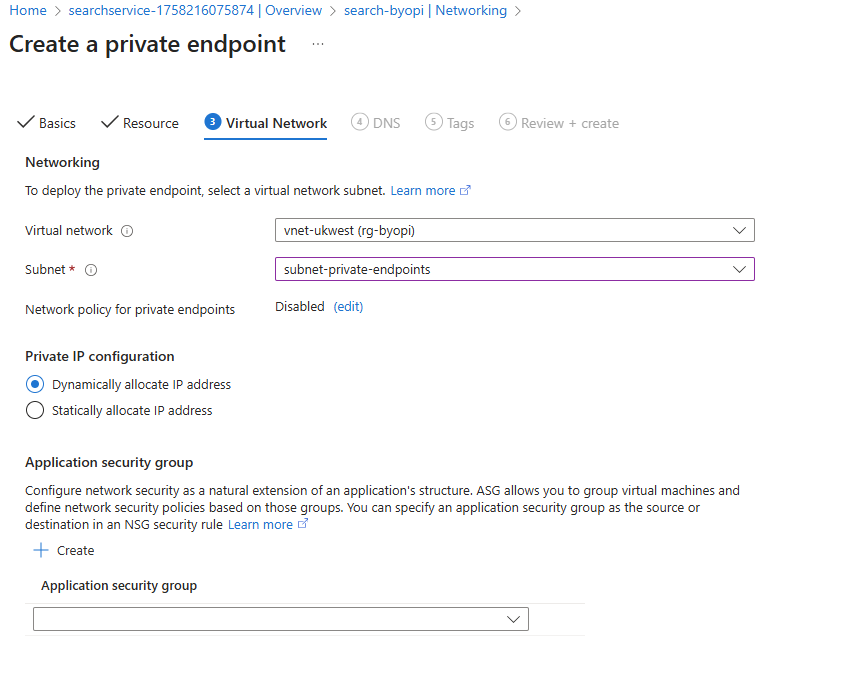Open the Application security group dropdown

[280, 620]
